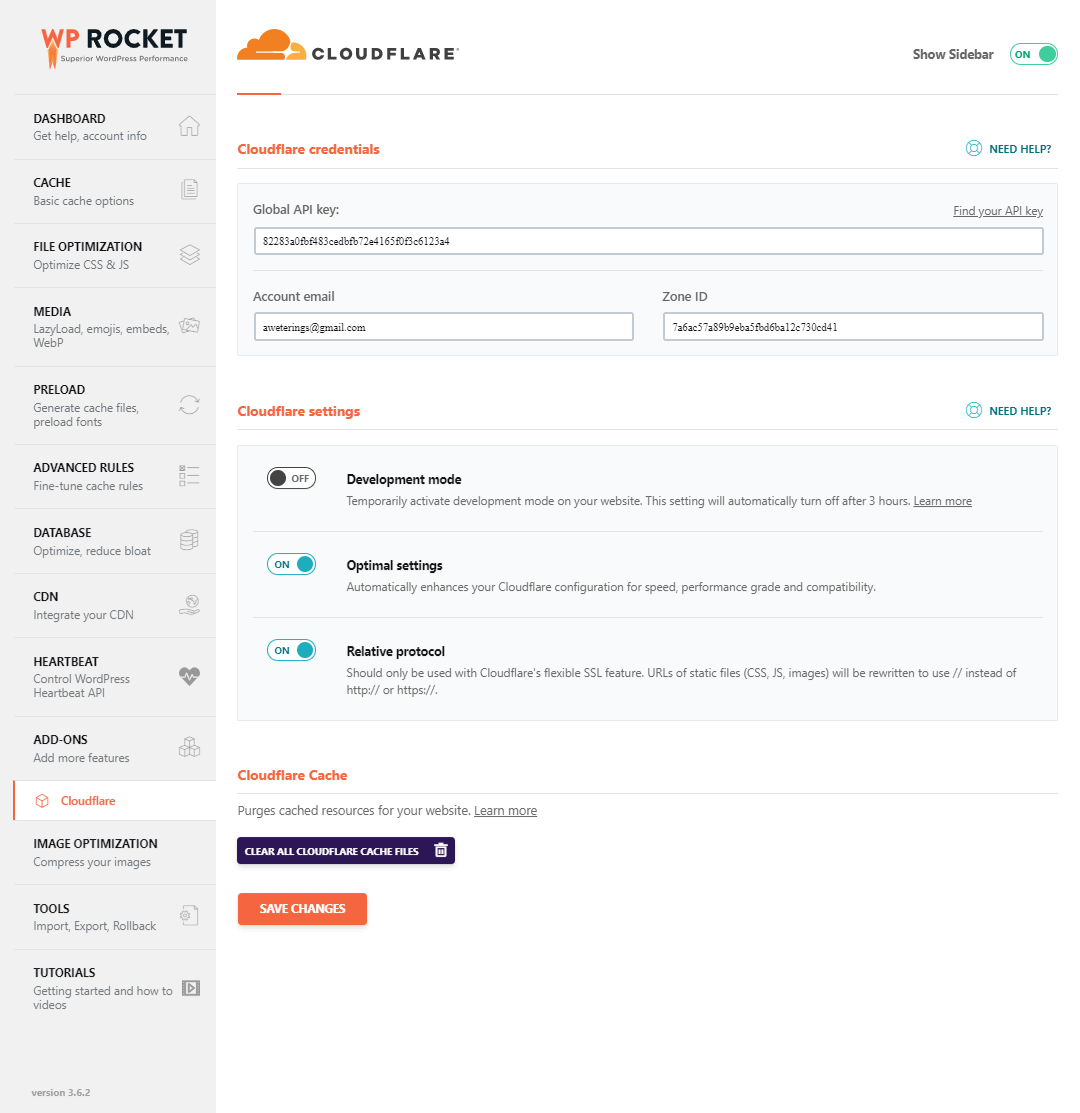Click the Advanced Rules list icon
This screenshot has height=1113, width=1080.
[189, 476]
